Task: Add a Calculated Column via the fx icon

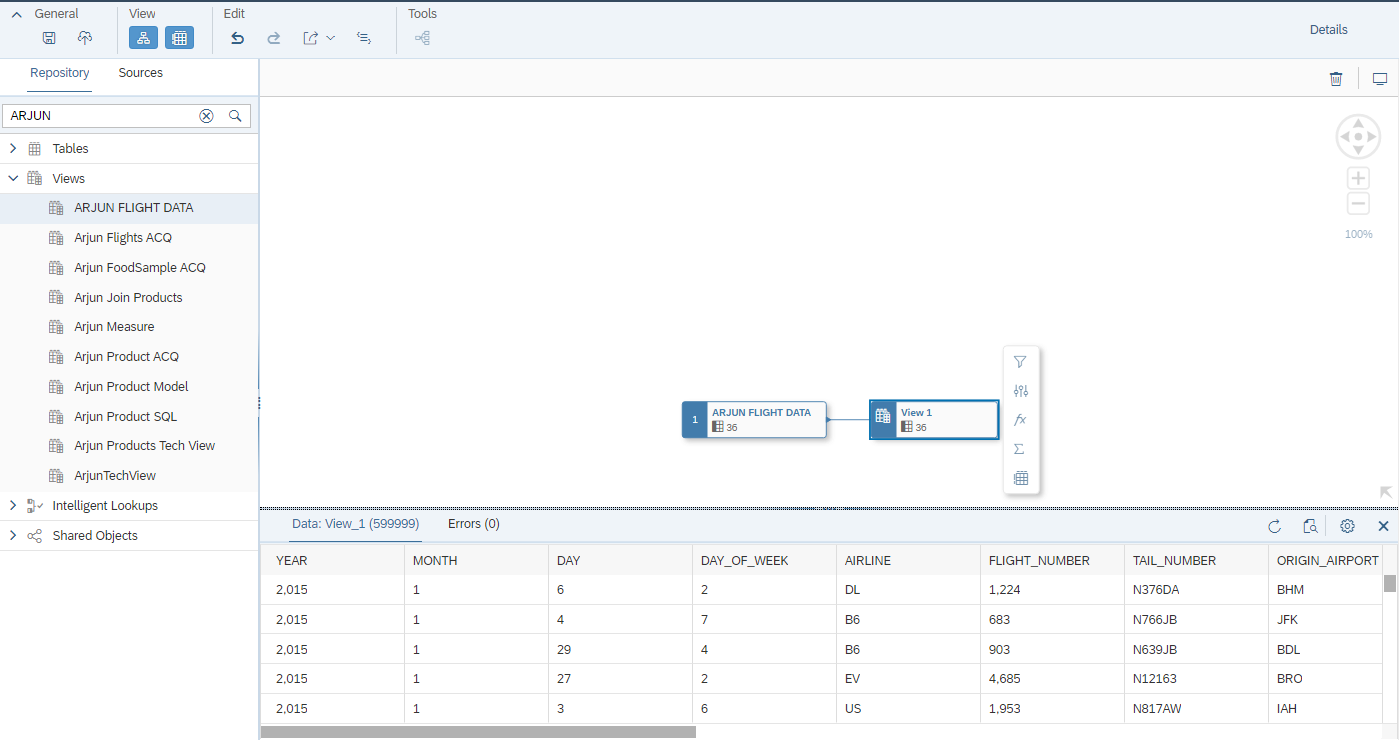Action: click(x=1021, y=419)
